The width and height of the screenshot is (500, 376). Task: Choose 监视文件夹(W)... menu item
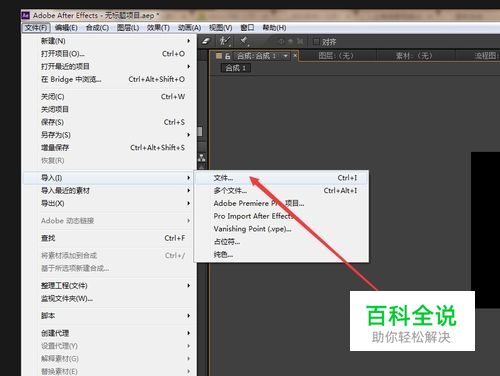tap(109, 299)
